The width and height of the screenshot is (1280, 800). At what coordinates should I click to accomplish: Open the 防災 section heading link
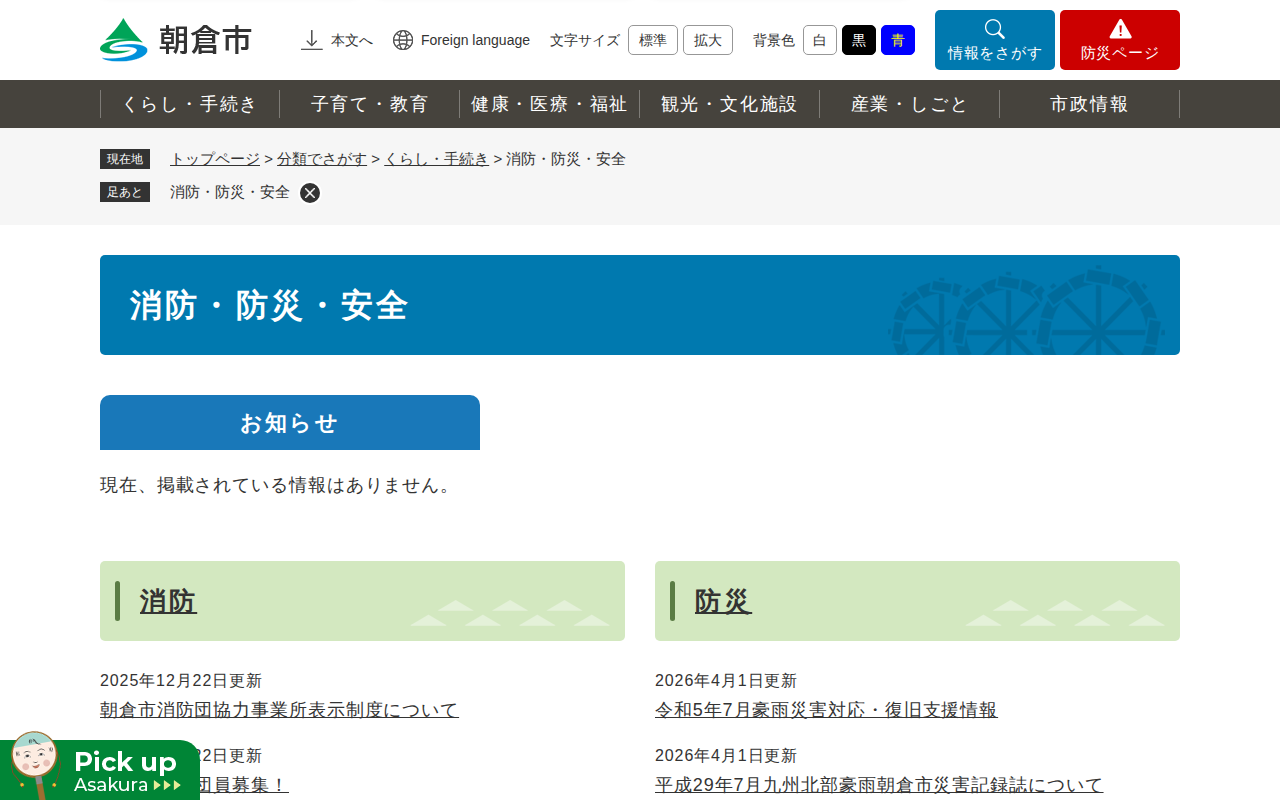pyautogui.click(x=723, y=601)
